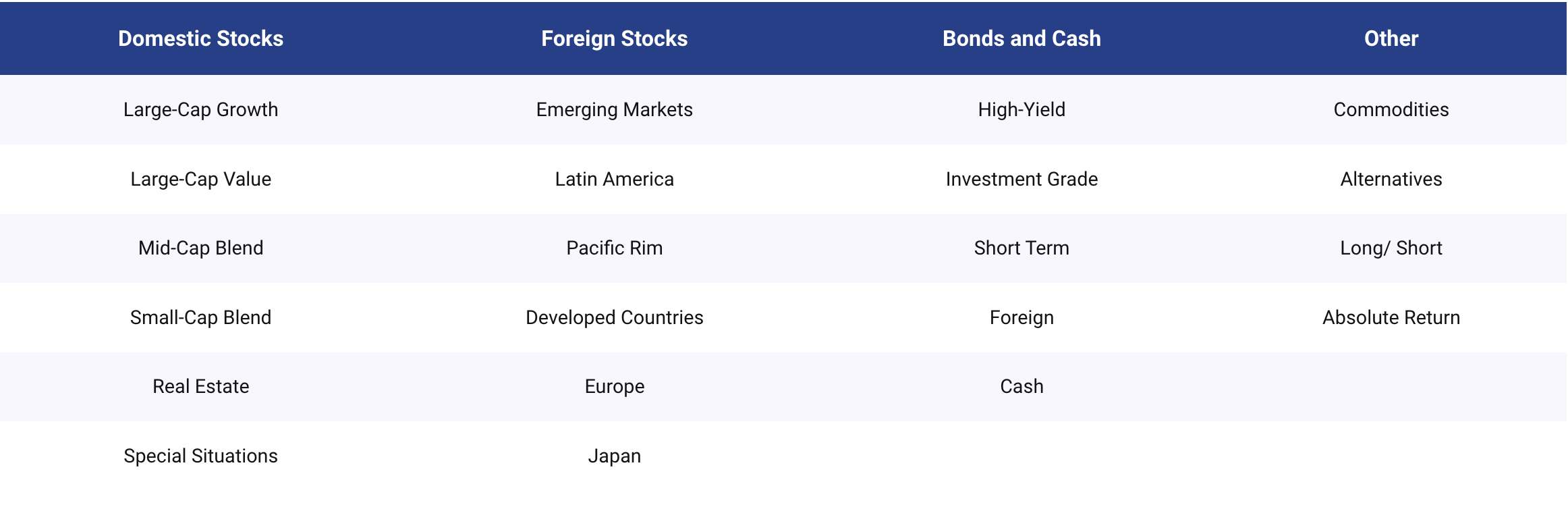Click the Domestic Stocks column header
Screen dimensions: 1568x505
[200, 38]
